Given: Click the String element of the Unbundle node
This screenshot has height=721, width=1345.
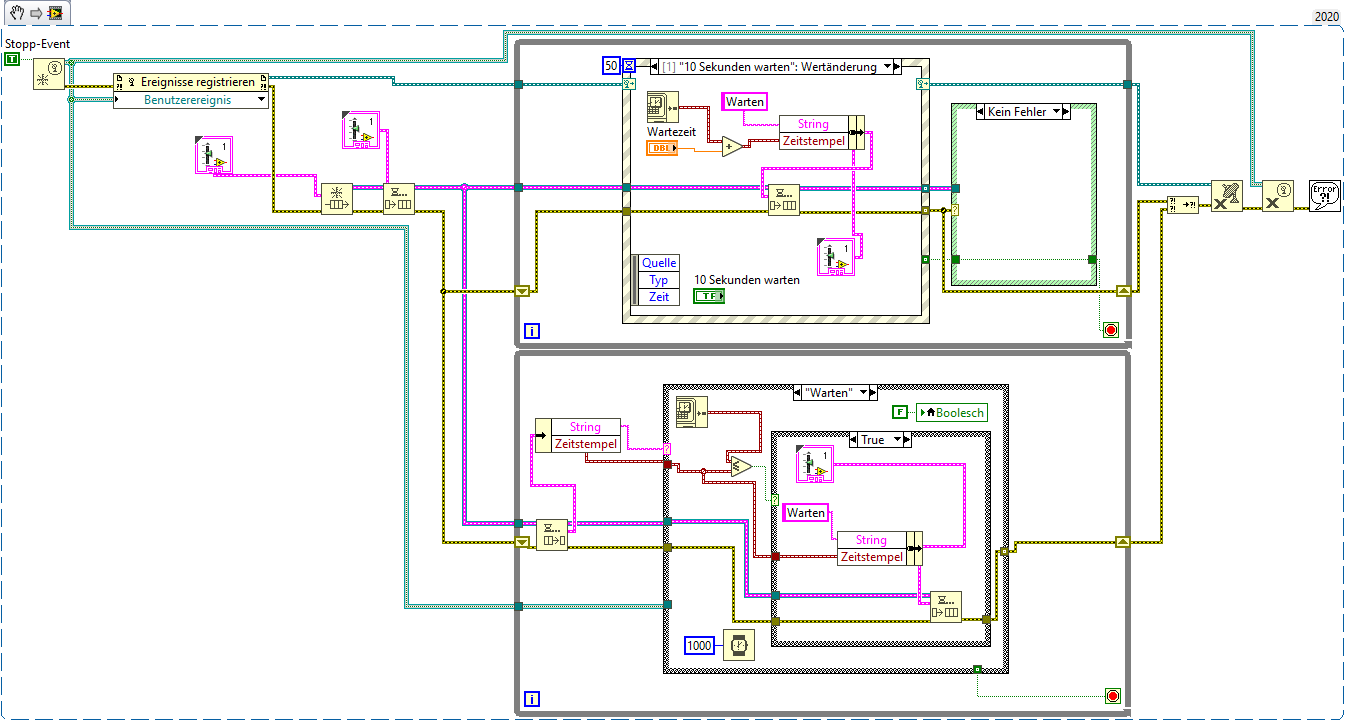Looking at the screenshot, I should pos(585,427).
